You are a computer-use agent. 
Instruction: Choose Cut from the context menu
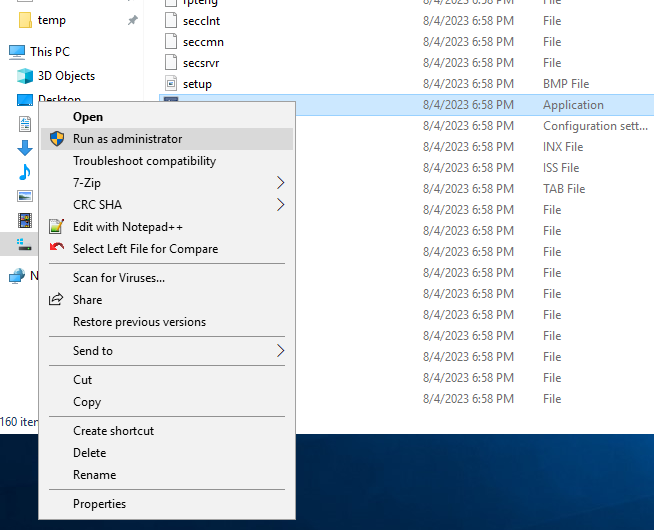[x=167, y=380]
